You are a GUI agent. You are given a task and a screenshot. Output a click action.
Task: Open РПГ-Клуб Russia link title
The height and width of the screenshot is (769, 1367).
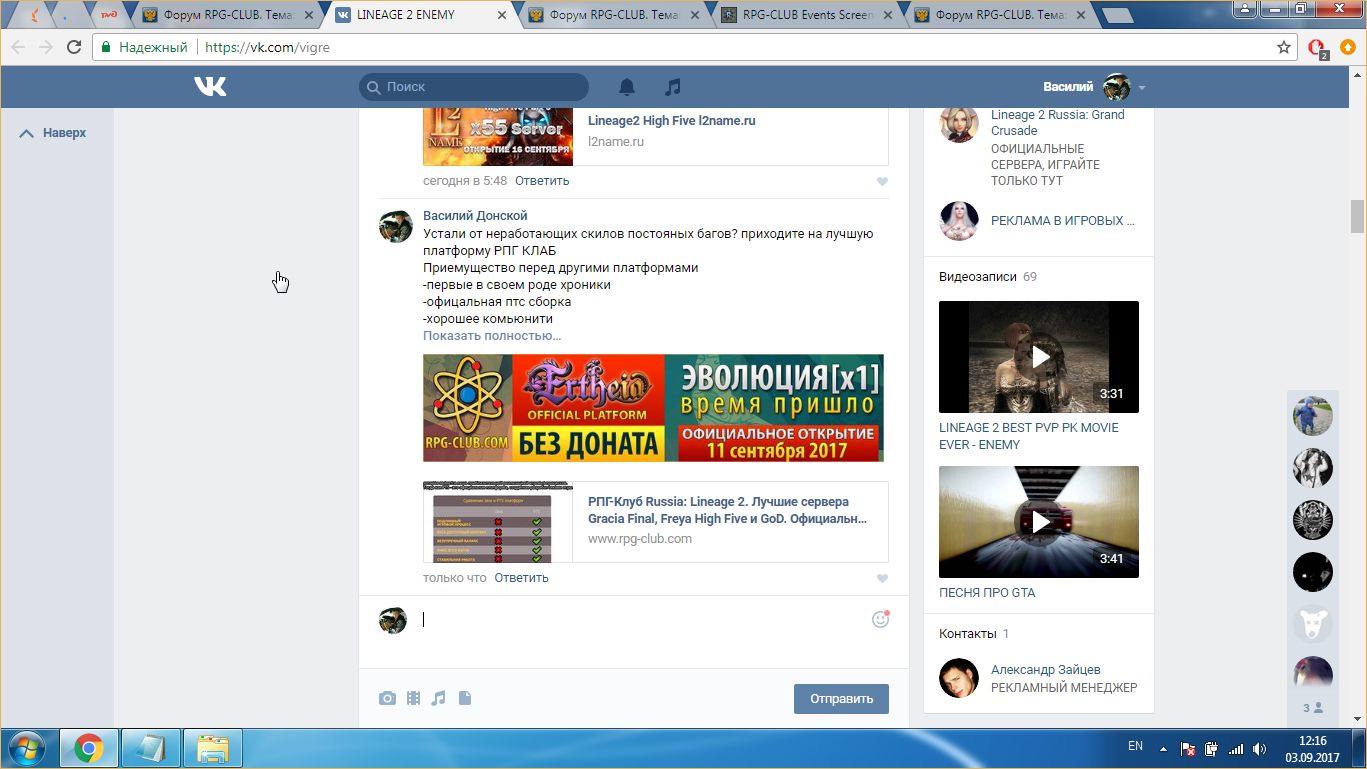pos(728,510)
